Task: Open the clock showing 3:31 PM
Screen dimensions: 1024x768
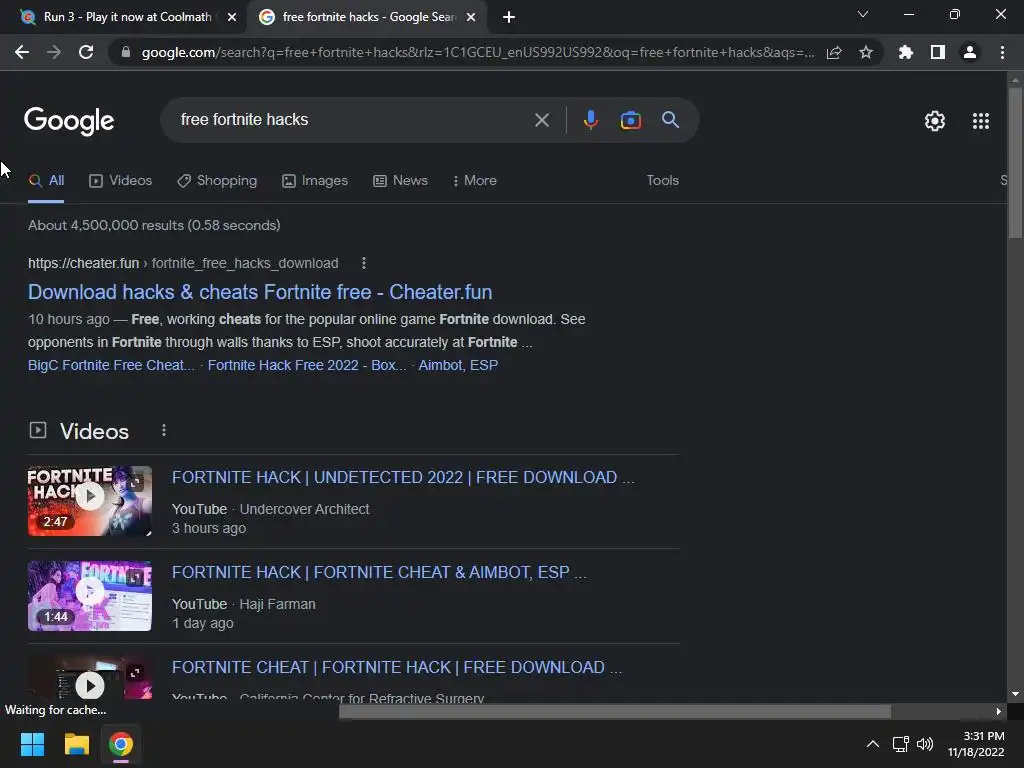Action: [976, 744]
